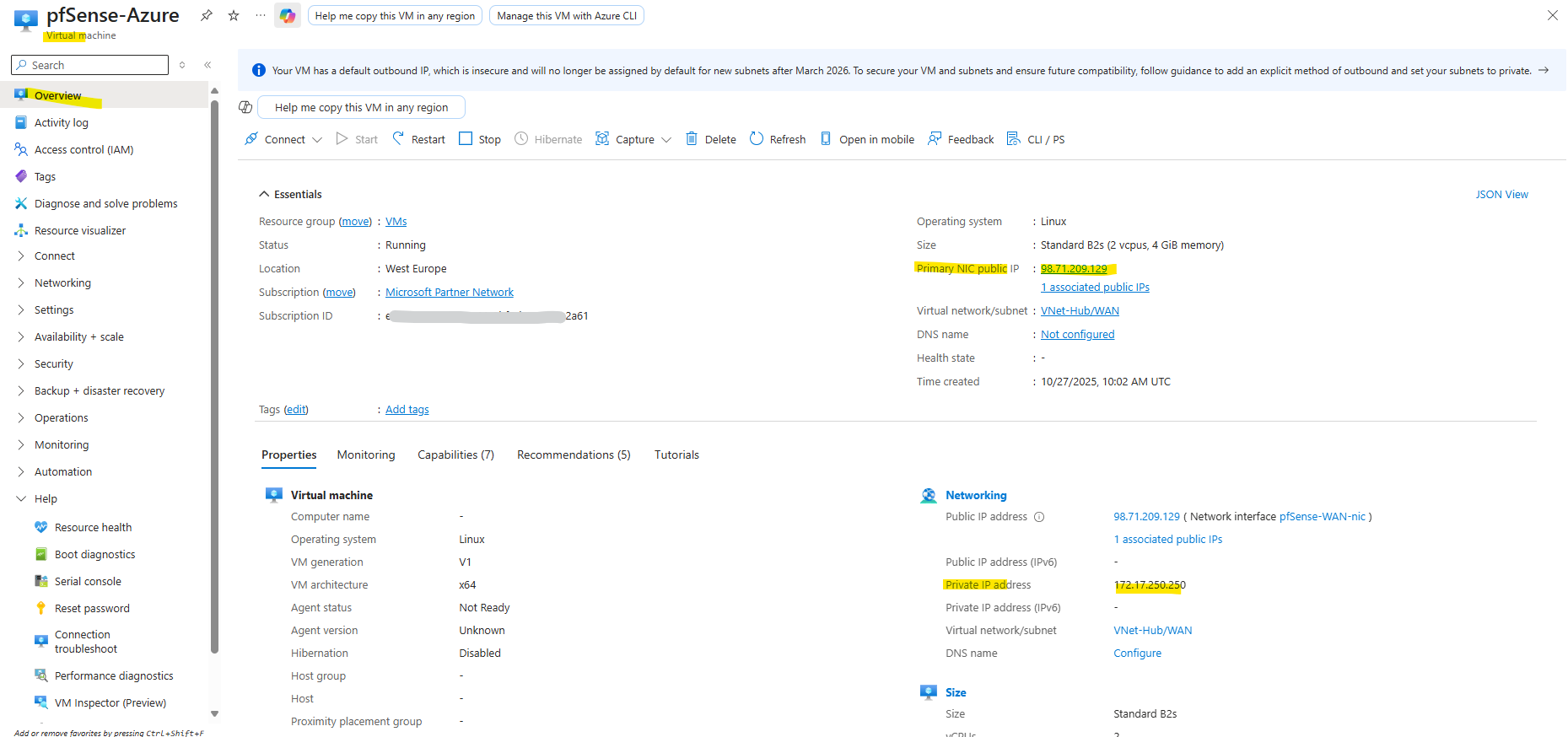Open the JSON View link
The width and height of the screenshot is (1568, 737).
[x=1501, y=194]
